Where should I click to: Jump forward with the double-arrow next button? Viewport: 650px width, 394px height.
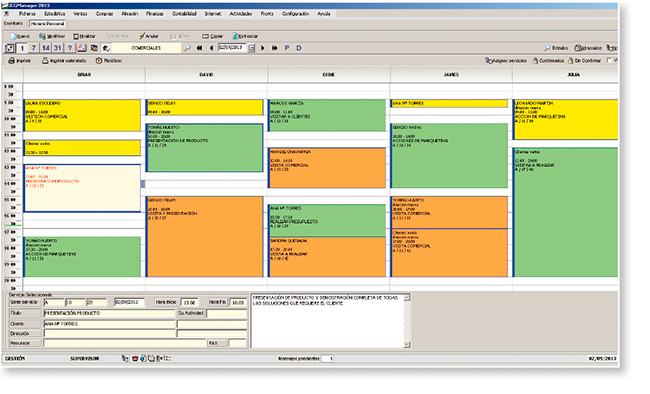click(274, 48)
